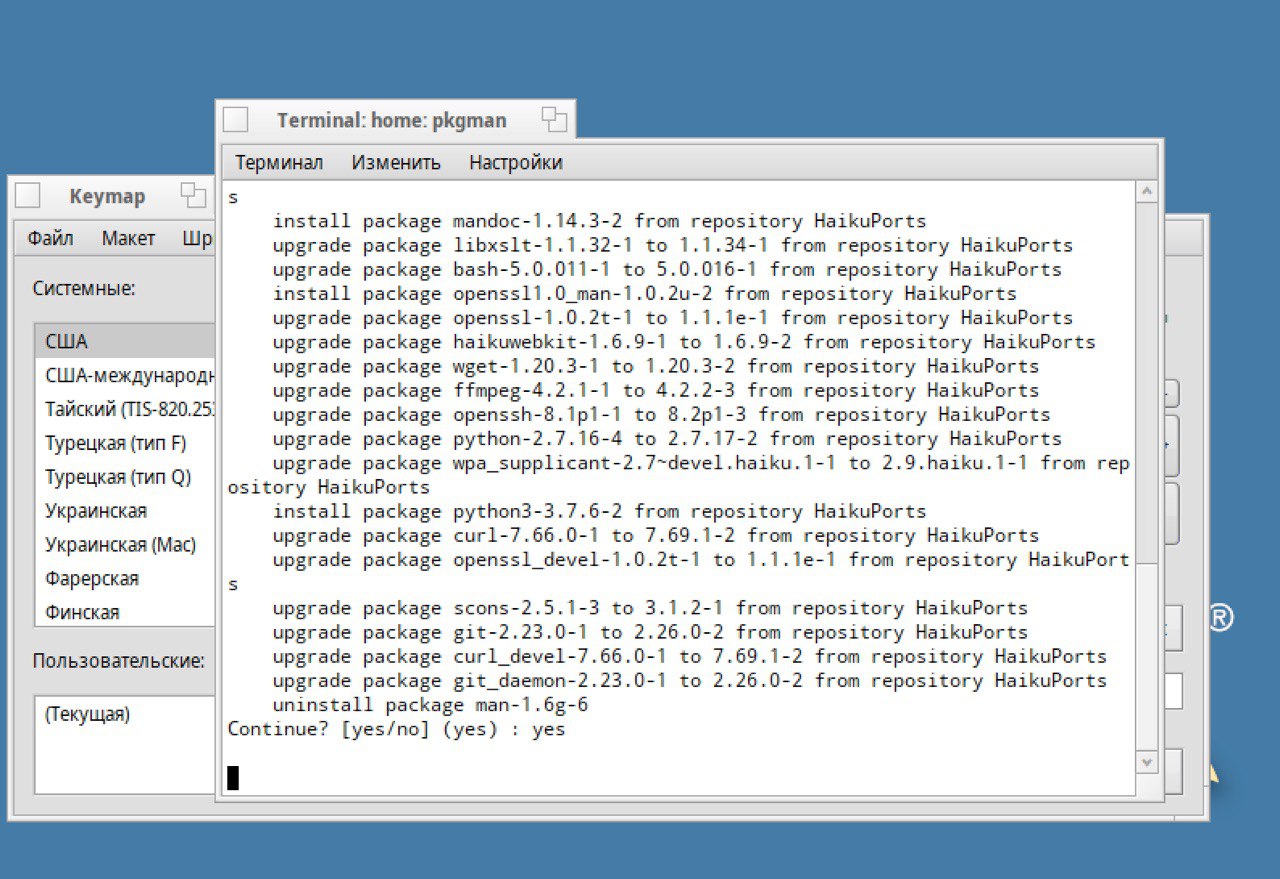Click Terminal window zoom icon
This screenshot has width=1280, height=879.
click(x=554, y=120)
